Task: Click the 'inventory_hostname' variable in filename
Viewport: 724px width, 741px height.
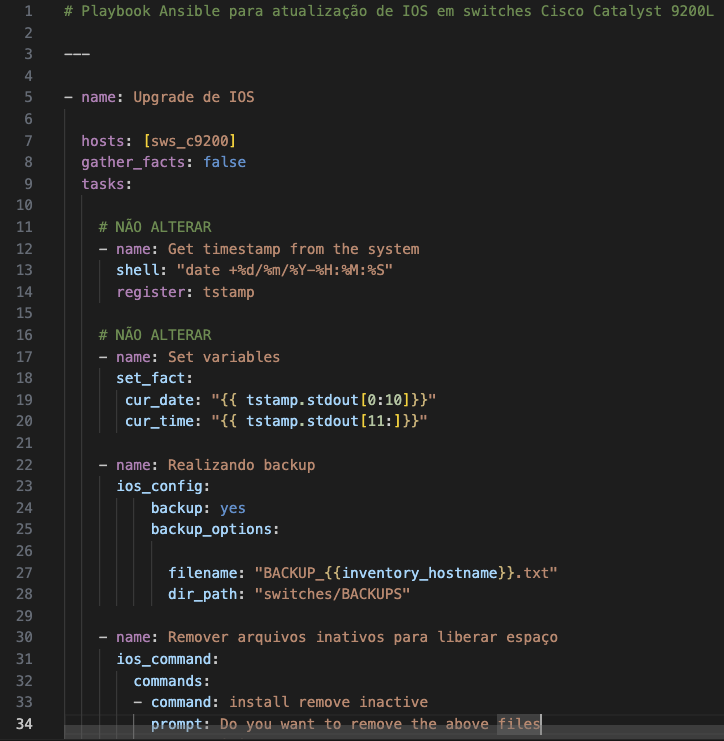Action: click(420, 573)
